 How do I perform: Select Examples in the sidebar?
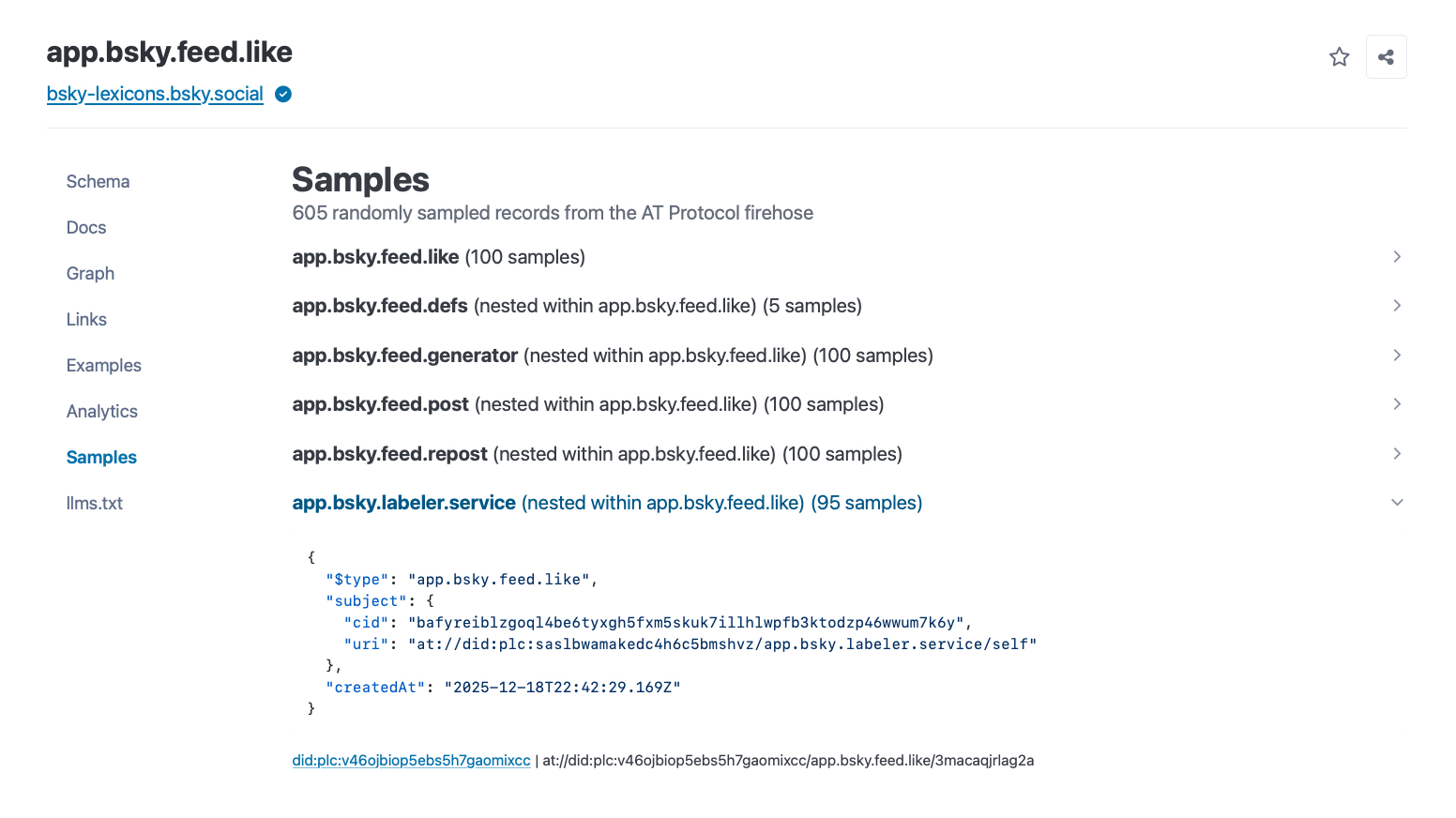pos(103,366)
